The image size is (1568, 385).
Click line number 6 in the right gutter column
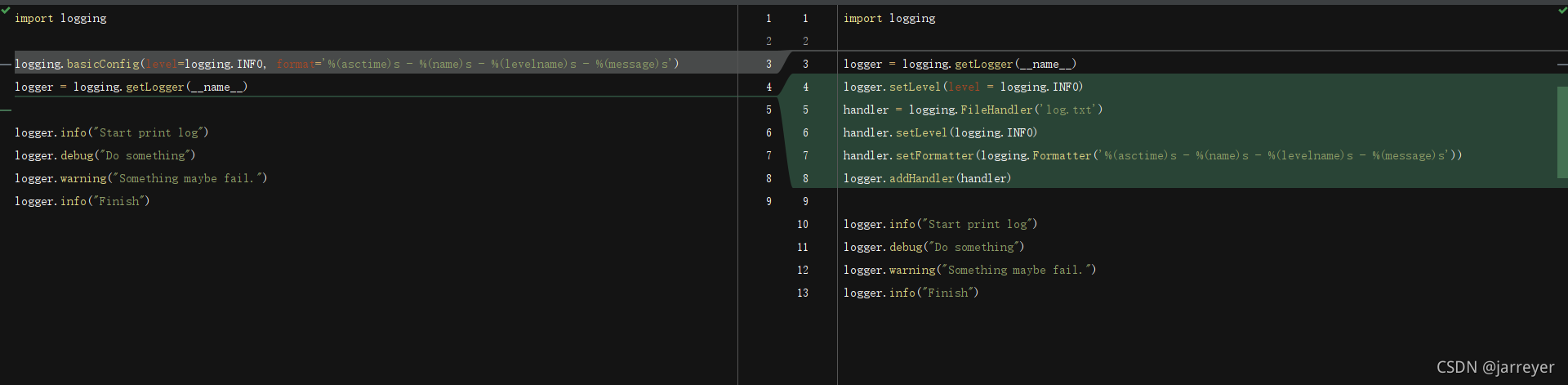tap(805, 132)
